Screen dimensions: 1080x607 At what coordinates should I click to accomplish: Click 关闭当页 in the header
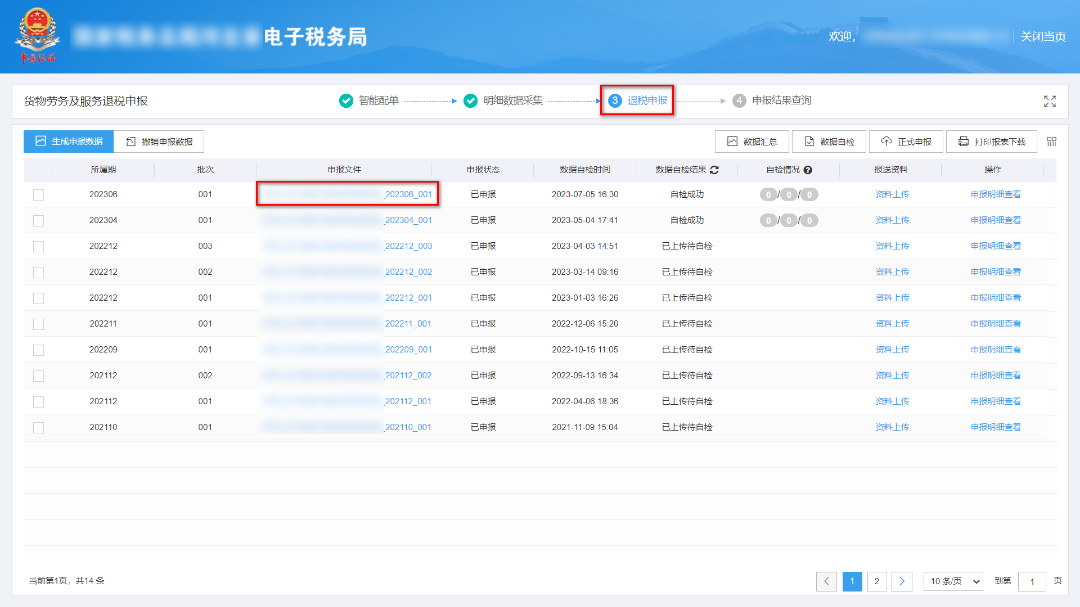click(x=1043, y=37)
